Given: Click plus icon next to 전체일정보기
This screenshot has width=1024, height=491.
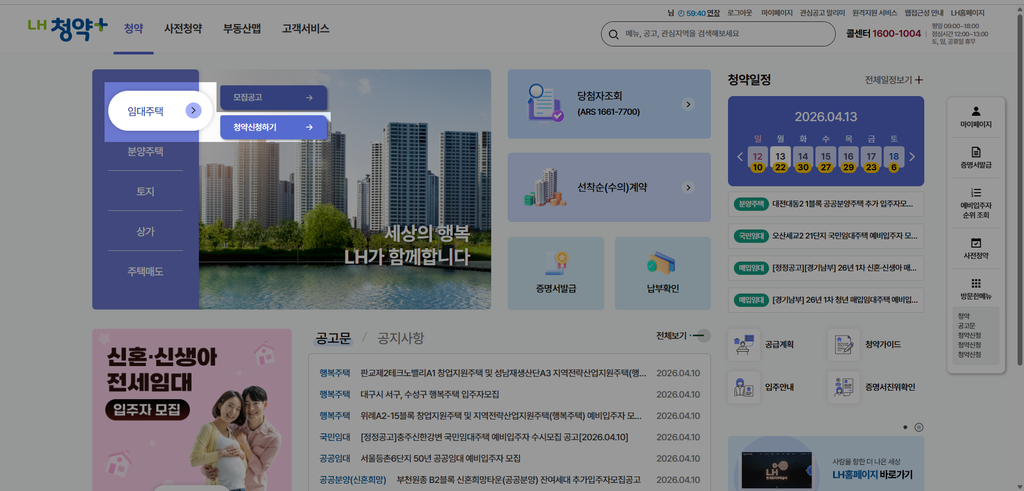Looking at the screenshot, I should click(x=919, y=80).
